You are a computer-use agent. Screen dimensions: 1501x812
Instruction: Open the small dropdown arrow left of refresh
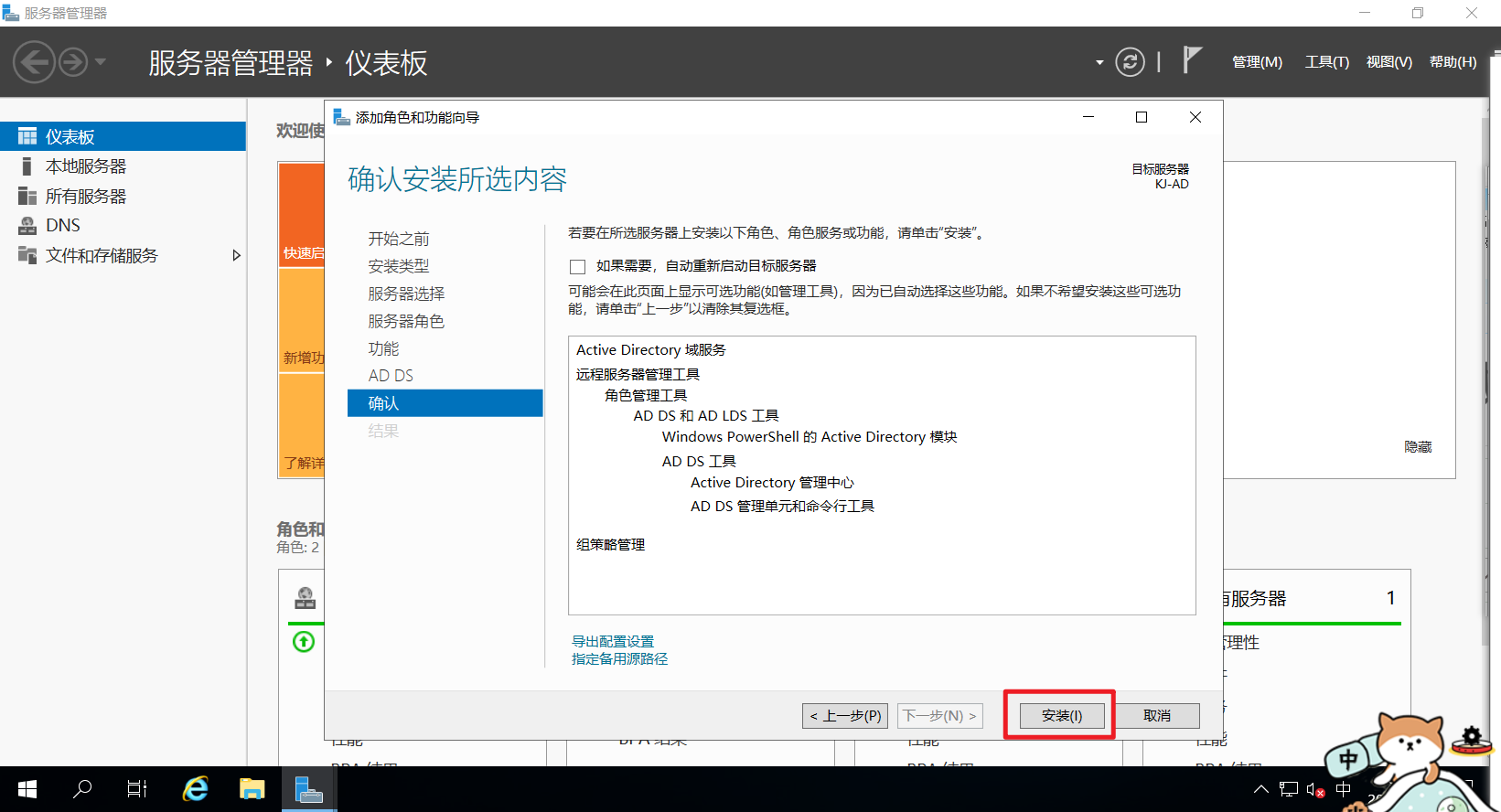pos(1099,63)
